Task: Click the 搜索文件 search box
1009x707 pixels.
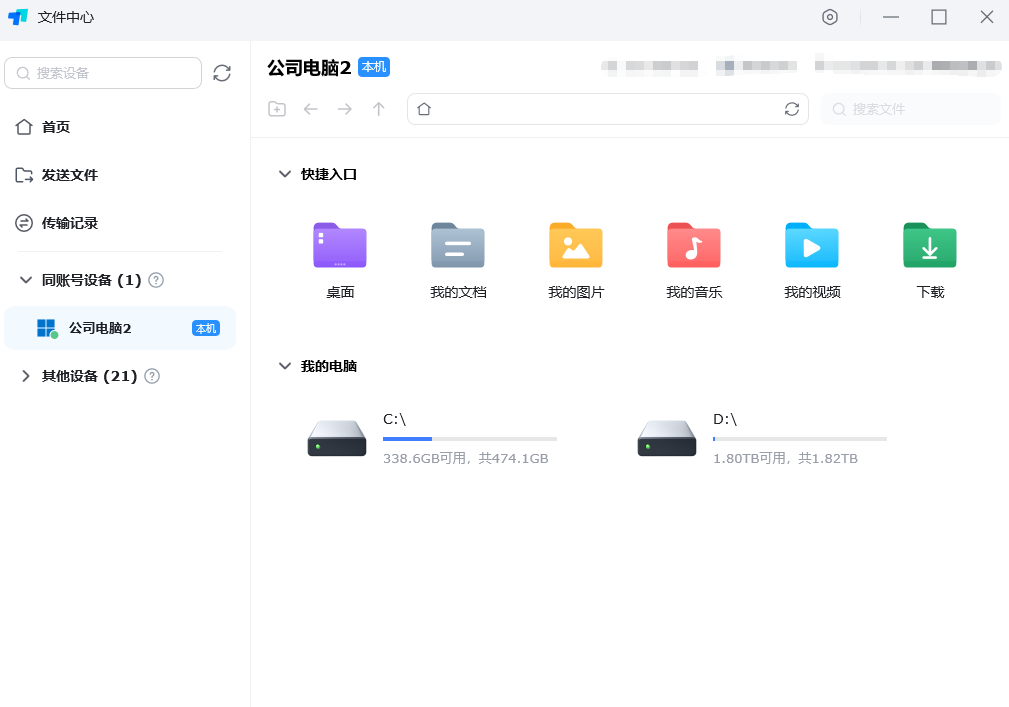Action: [911, 109]
